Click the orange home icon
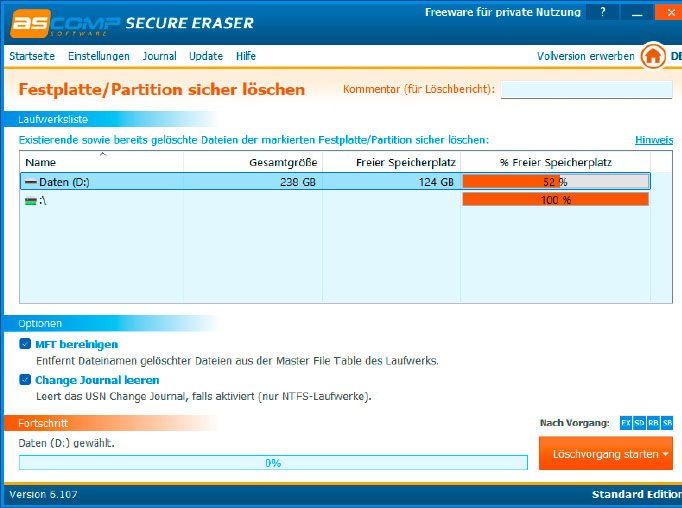 [x=653, y=56]
